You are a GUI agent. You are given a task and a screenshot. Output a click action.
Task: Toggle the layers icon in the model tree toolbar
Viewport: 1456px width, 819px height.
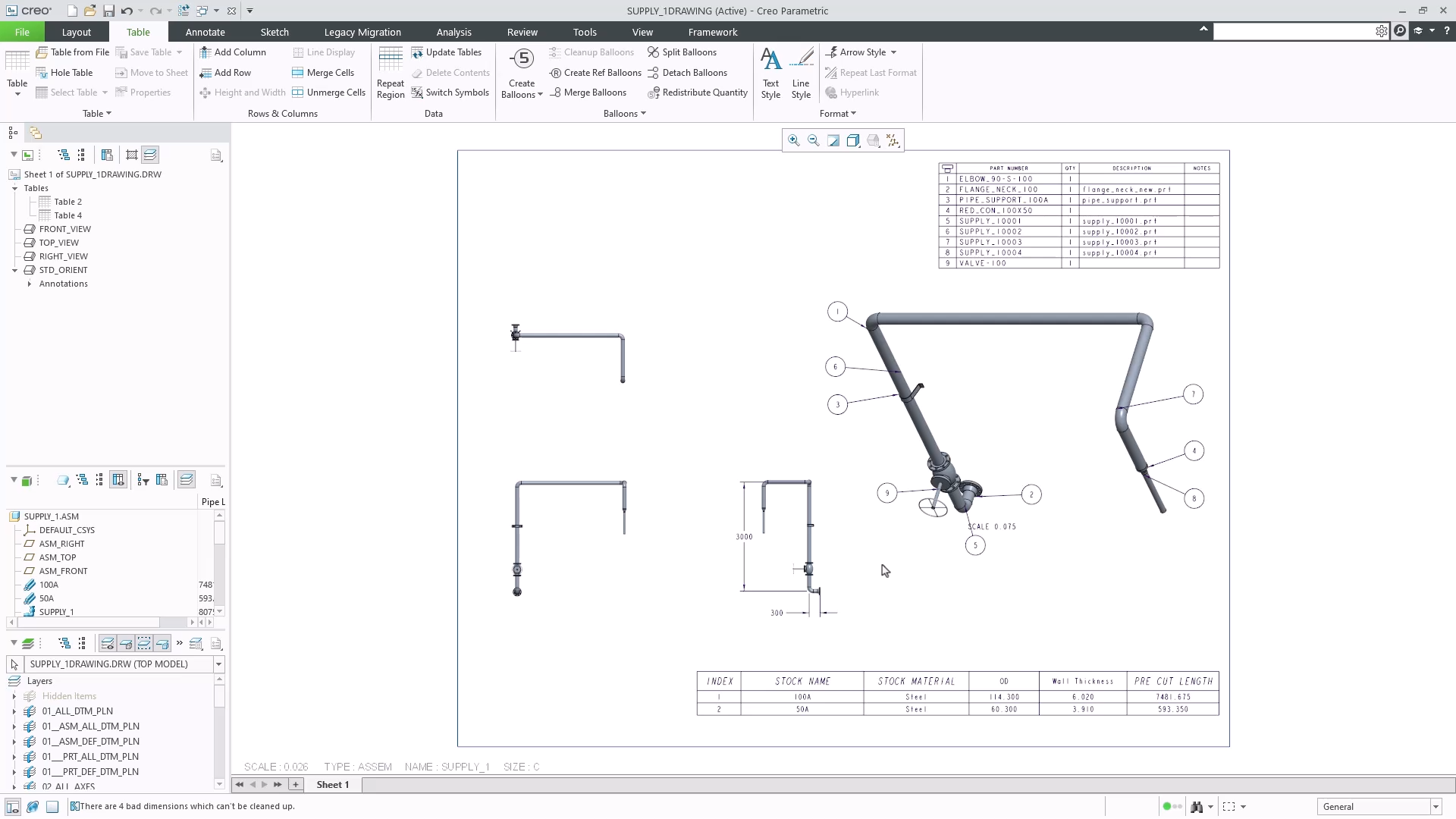click(187, 480)
